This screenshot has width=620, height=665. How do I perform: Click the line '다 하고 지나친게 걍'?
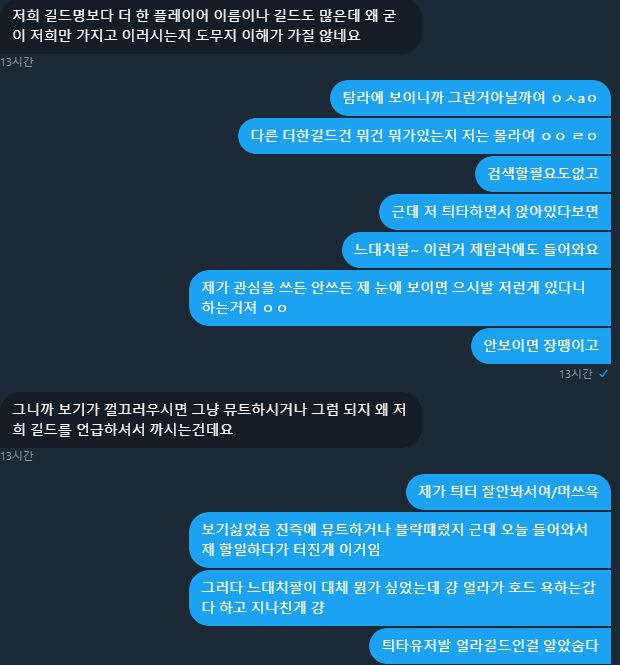click(263, 608)
